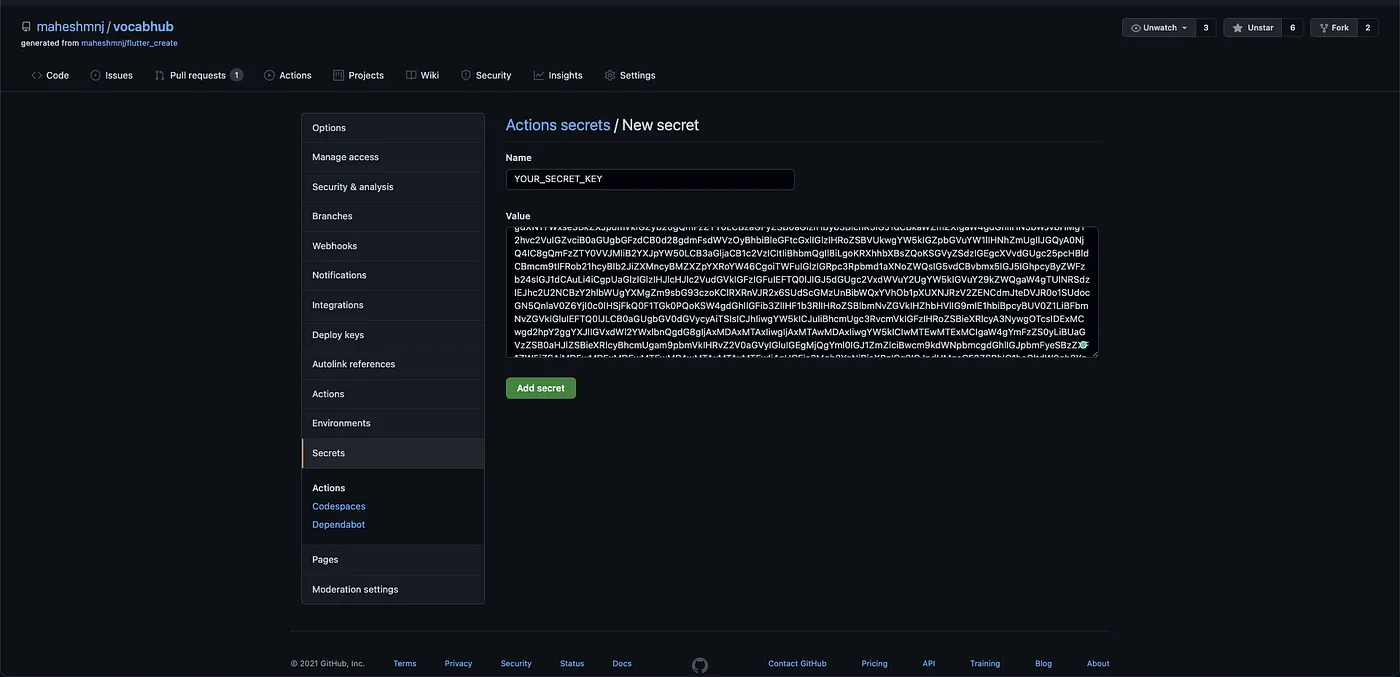
Task: Click the Pull requests icon
Action: coord(159,75)
